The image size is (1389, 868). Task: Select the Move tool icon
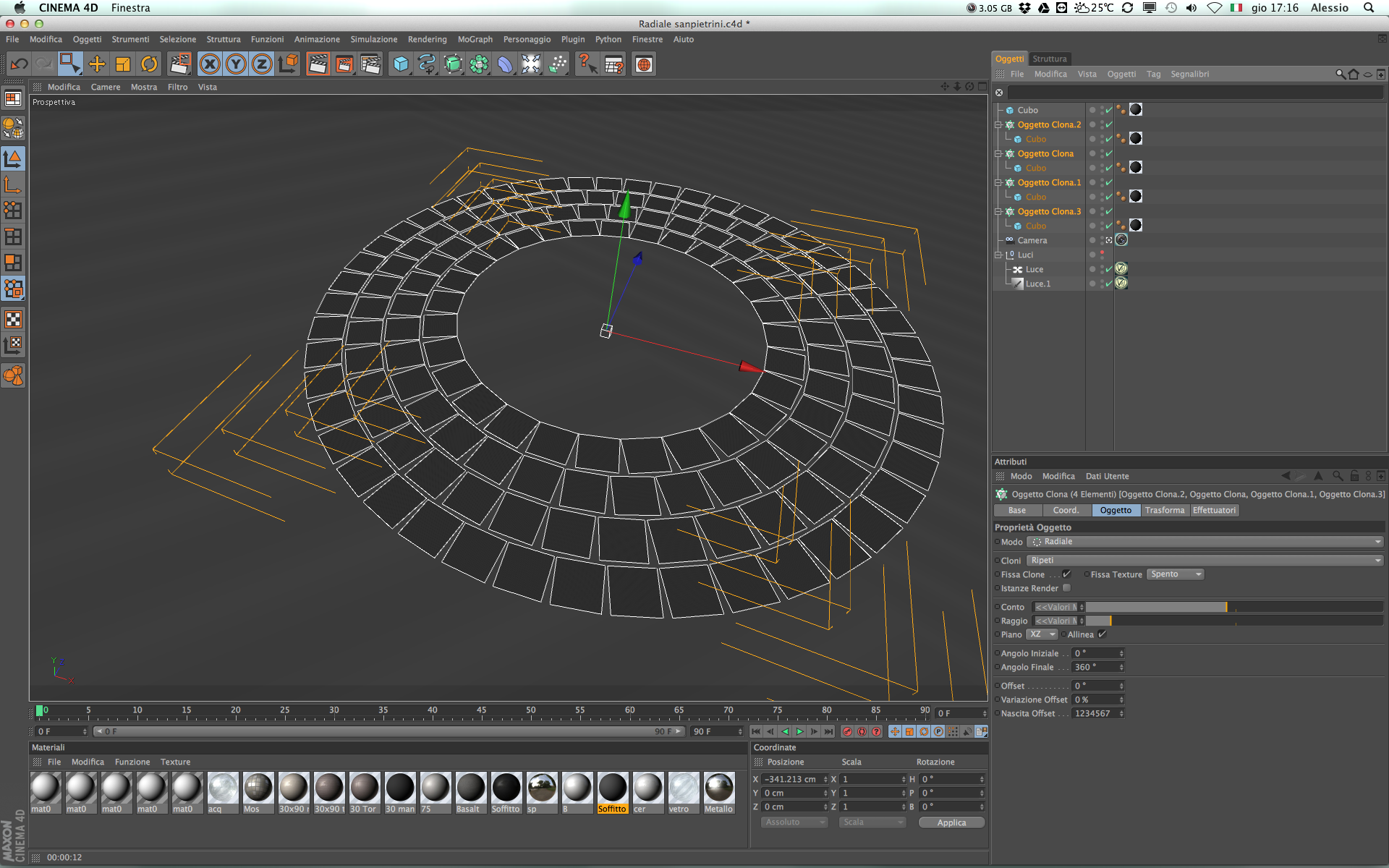[96, 64]
